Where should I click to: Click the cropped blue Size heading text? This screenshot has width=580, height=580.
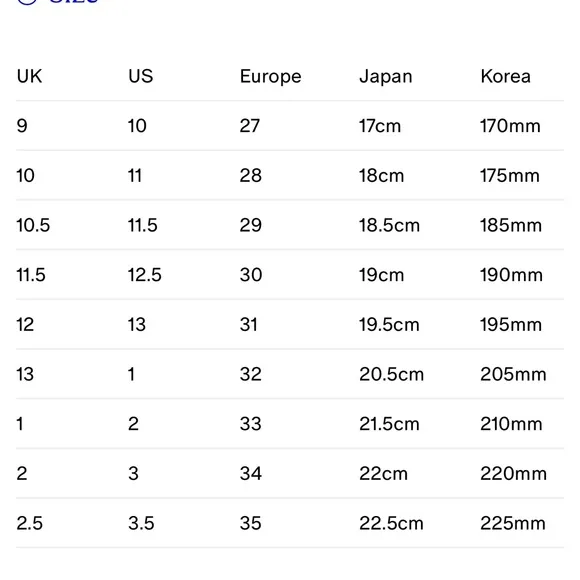coord(74,1)
